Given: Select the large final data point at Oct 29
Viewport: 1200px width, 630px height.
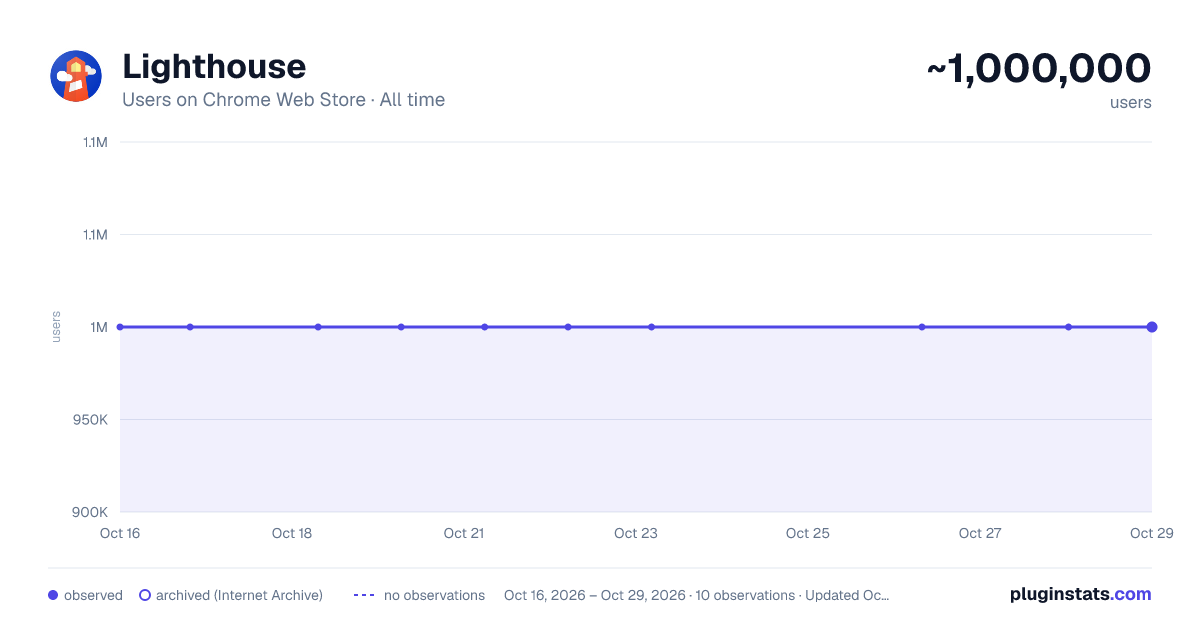Looking at the screenshot, I should pyautogui.click(x=1152, y=327).
